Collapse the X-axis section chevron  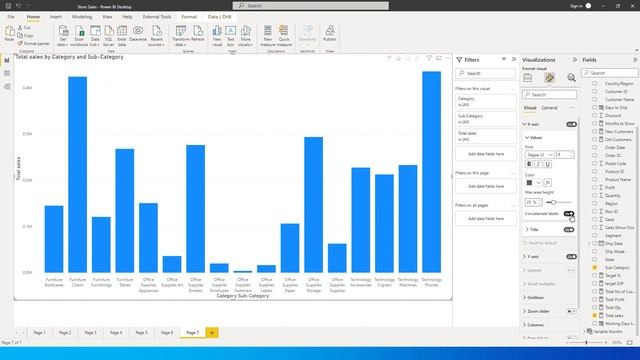[x=525, y=124]
